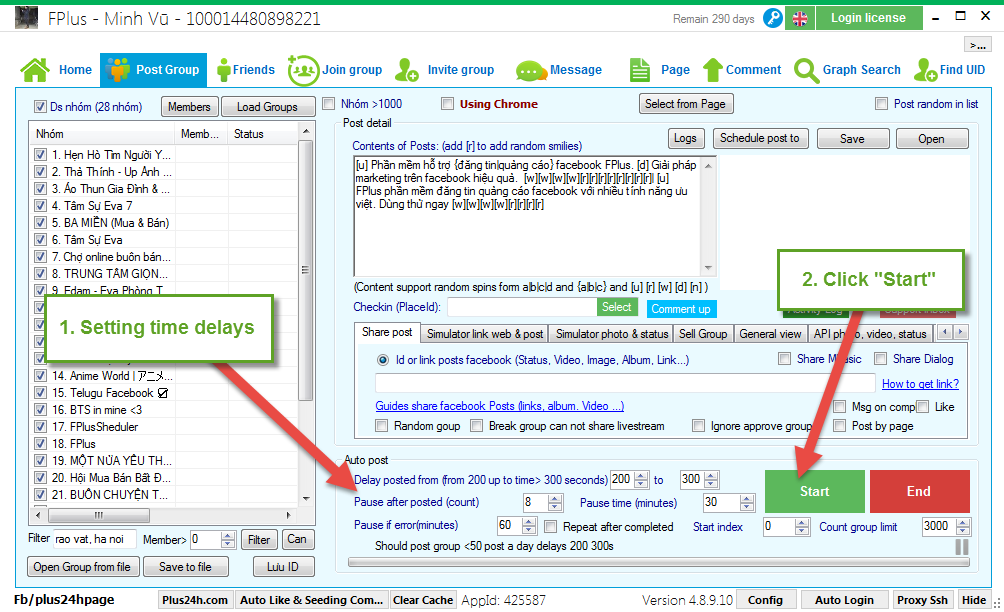Image resolution: width=1004 pixels, height=612 pixels.
Task: Click the Post Group people icon
Action: (x=118, y=70)
